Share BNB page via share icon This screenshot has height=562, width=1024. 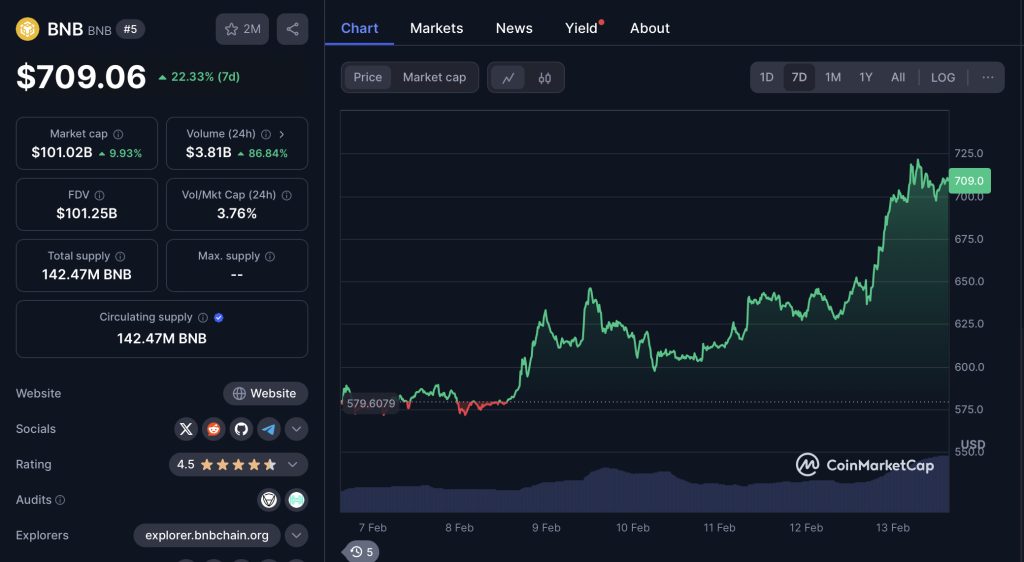(x=293, y=29)
